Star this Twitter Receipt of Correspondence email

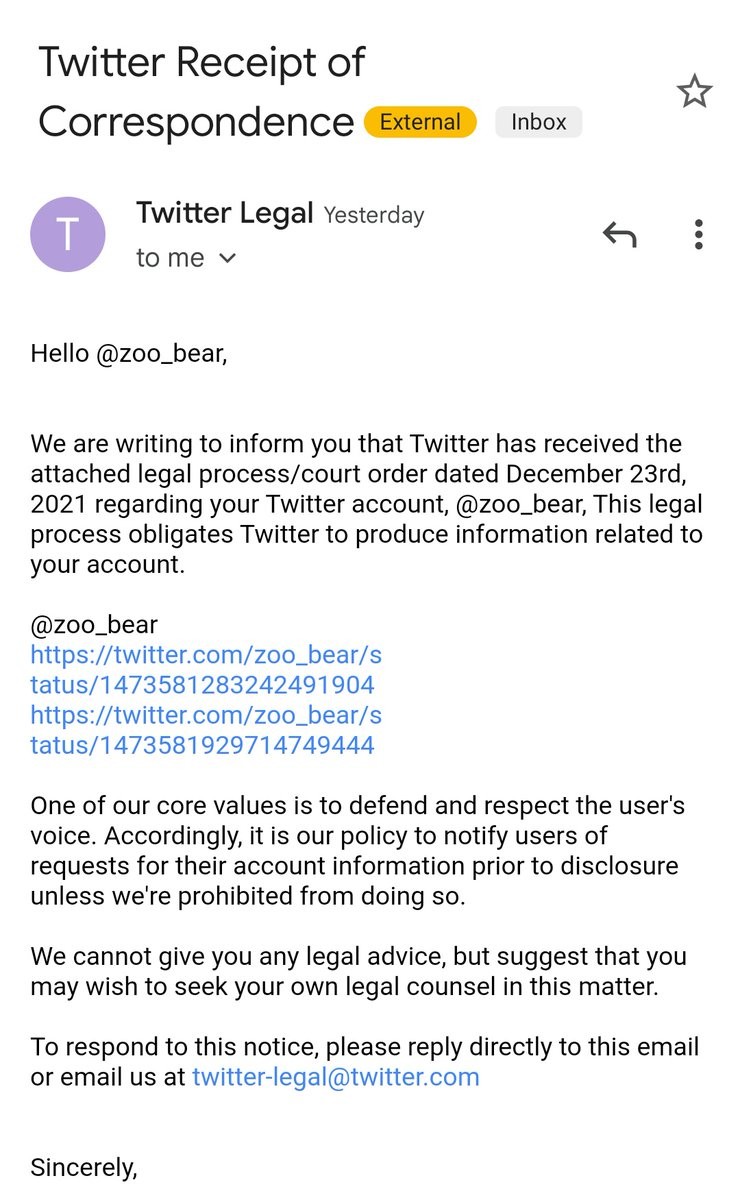coord(694,93)
